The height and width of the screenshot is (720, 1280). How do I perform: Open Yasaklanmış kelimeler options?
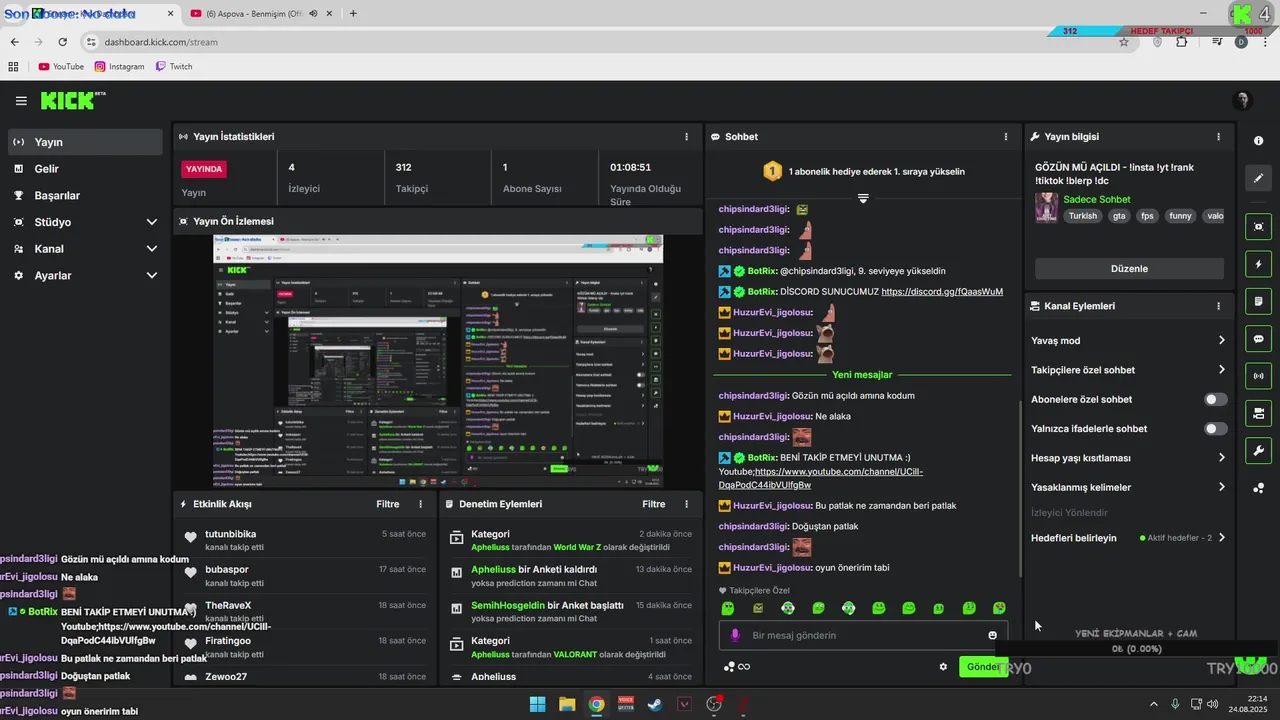(1128, 487)
